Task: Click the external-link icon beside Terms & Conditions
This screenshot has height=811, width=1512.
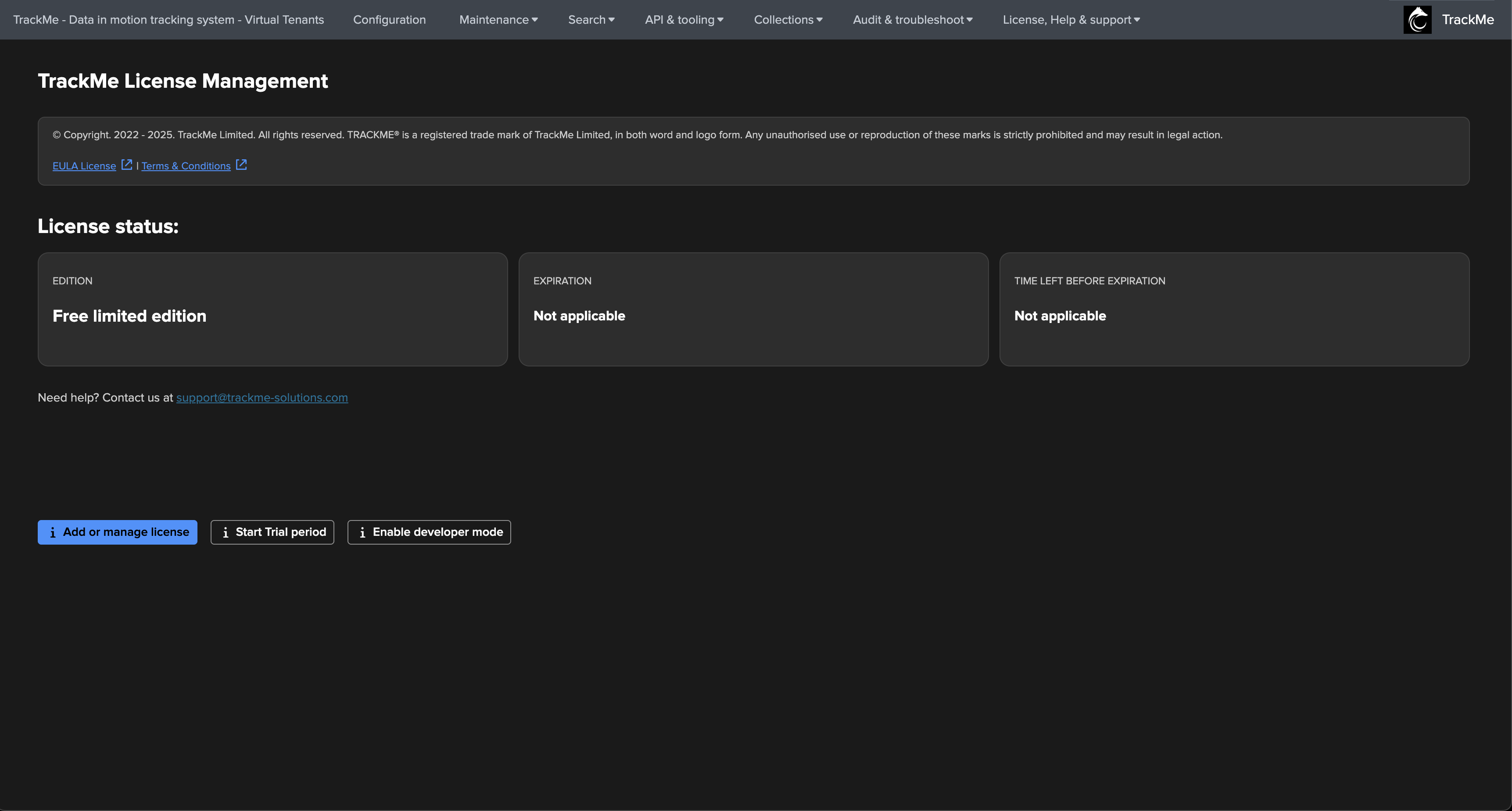Action: [x=241, y=165]
